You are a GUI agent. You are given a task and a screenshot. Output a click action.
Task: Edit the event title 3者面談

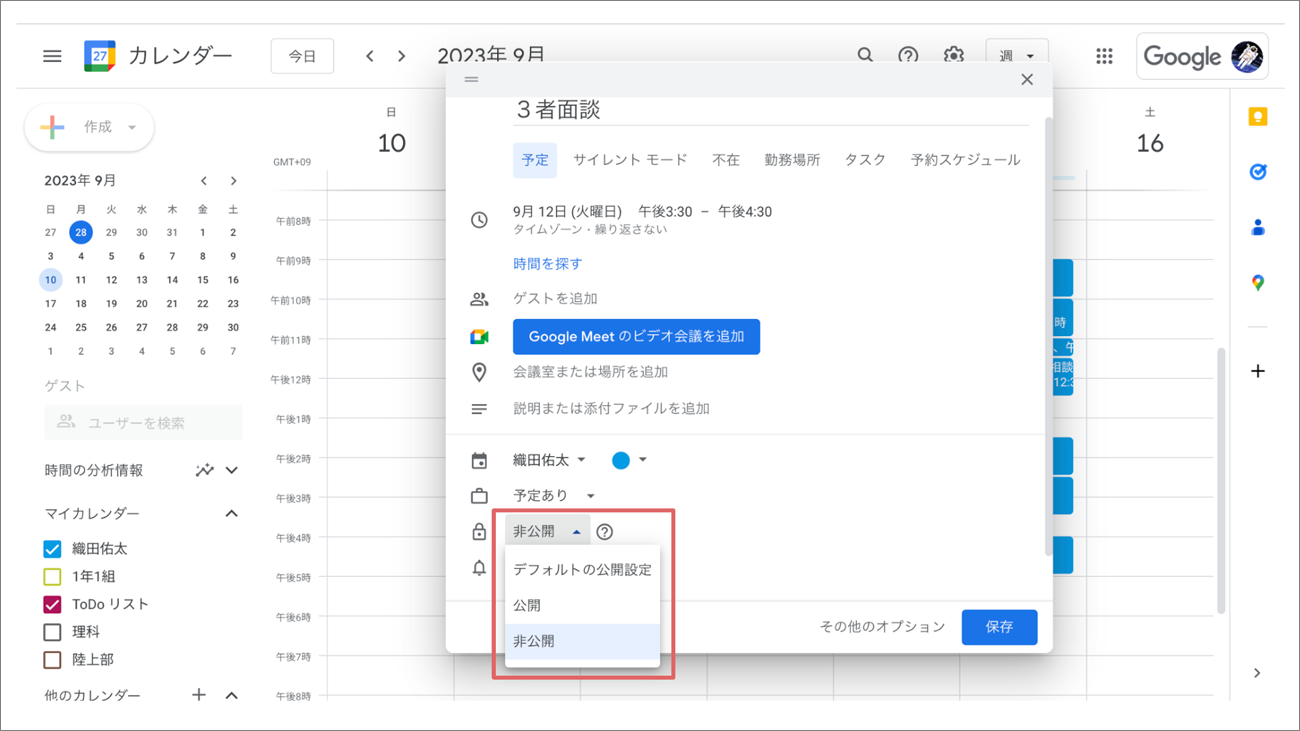(771, 110)
